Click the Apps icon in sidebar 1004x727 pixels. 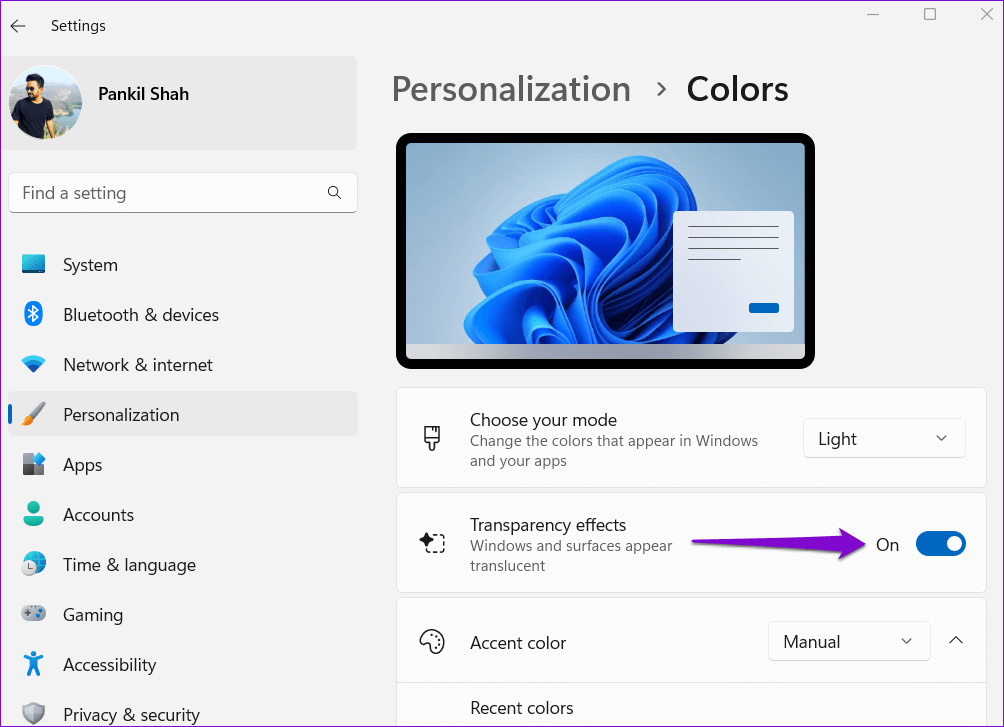[x=34, y=465]
